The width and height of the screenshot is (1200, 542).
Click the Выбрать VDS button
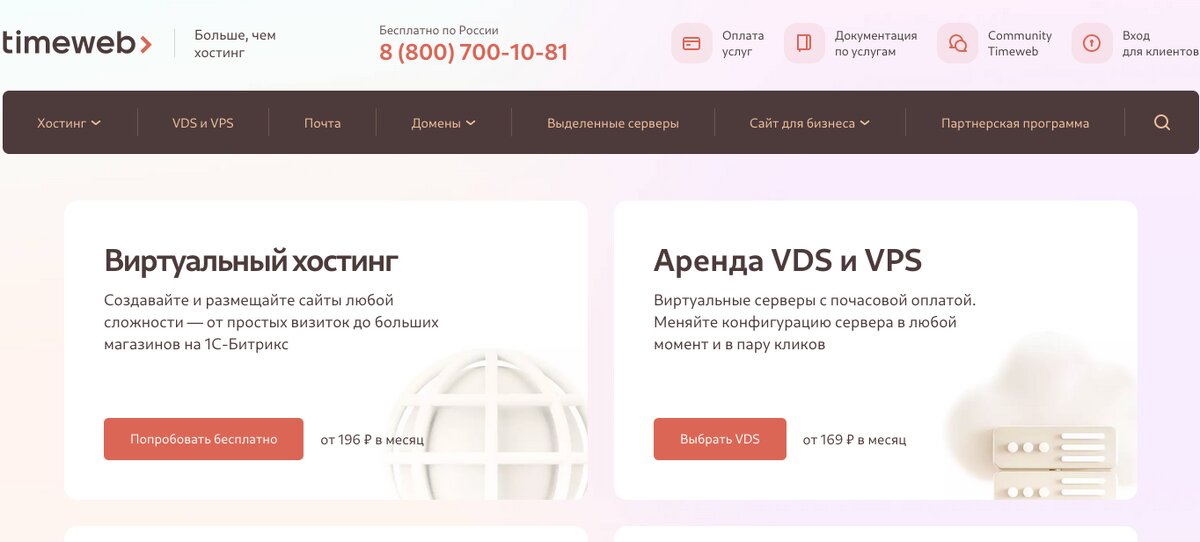720,439
